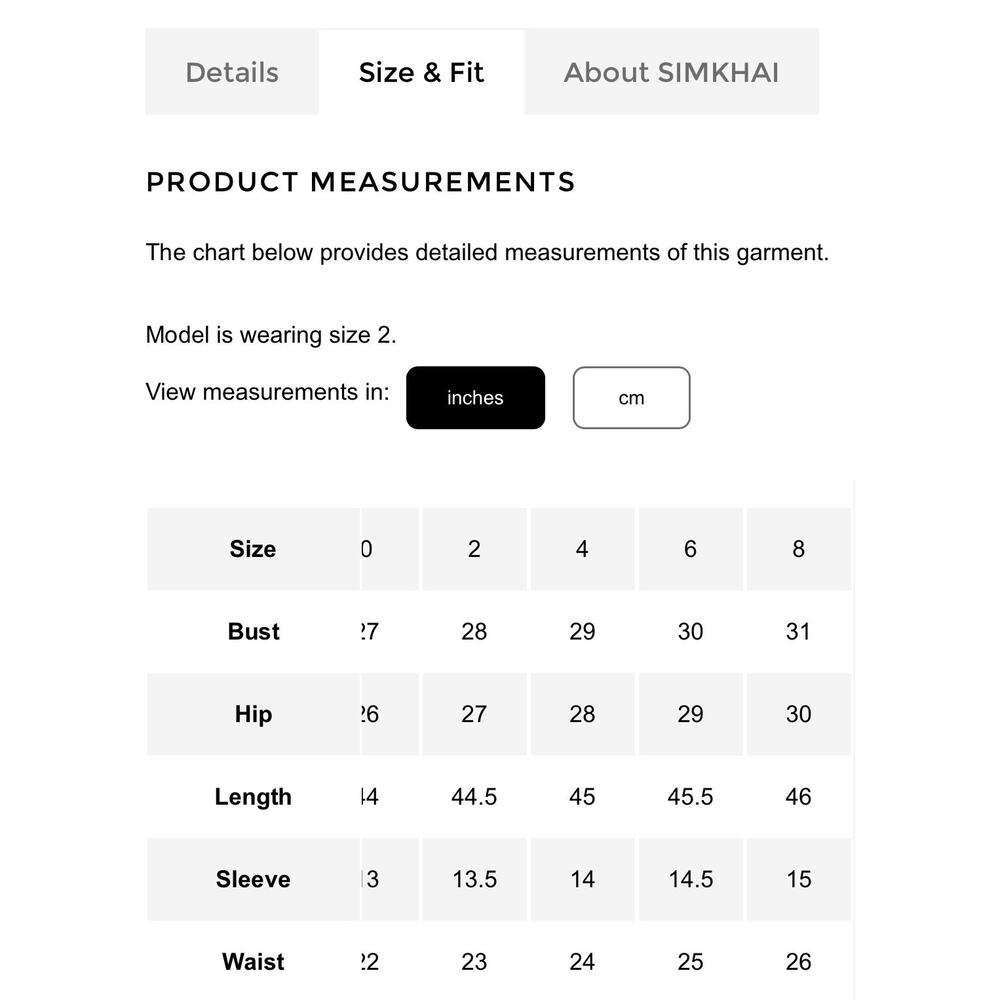Click the partially hidden size 0 column

(390, 549)
